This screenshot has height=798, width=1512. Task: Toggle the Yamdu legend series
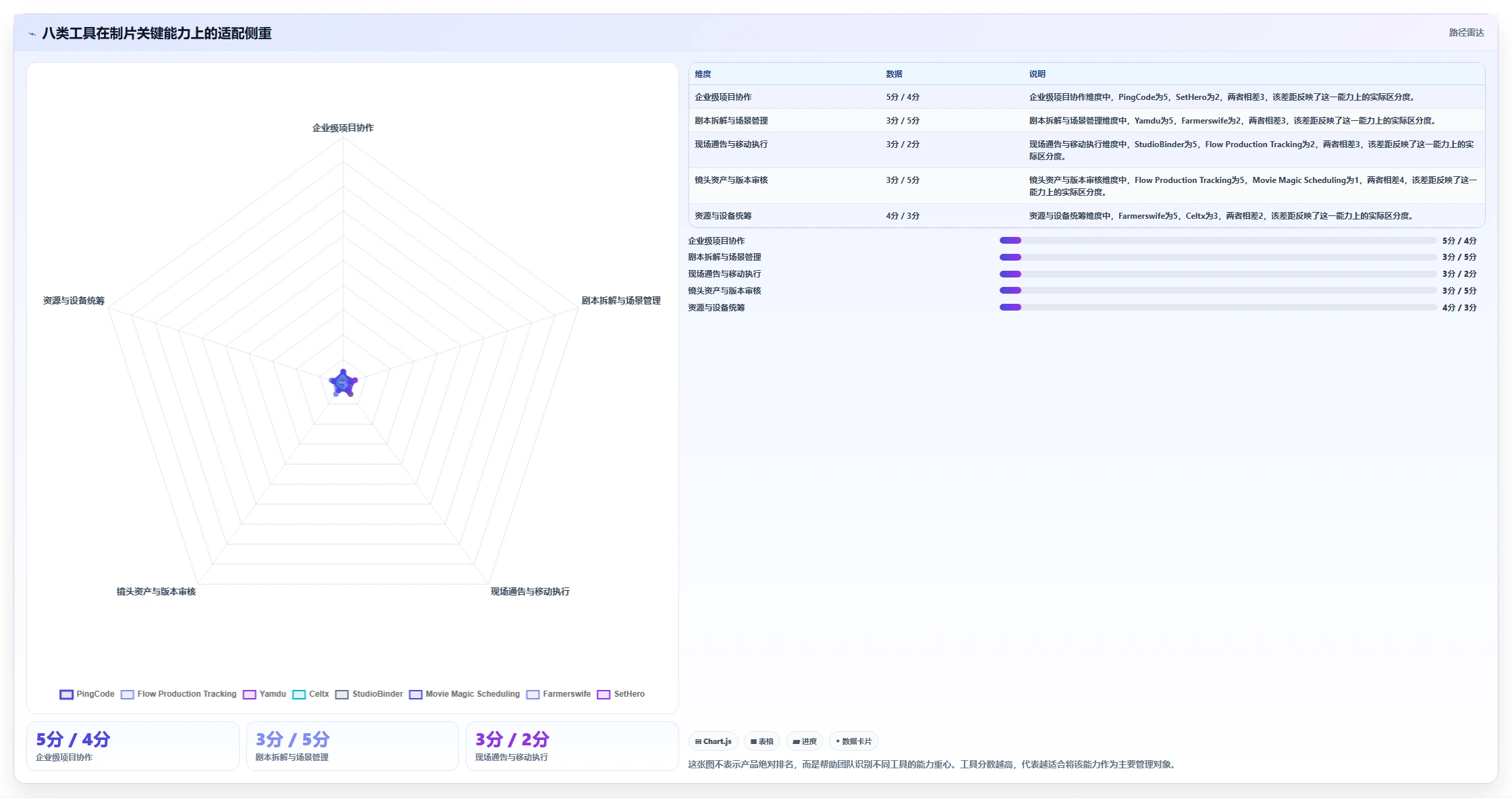pyautogui.click(x=265, y=694)
